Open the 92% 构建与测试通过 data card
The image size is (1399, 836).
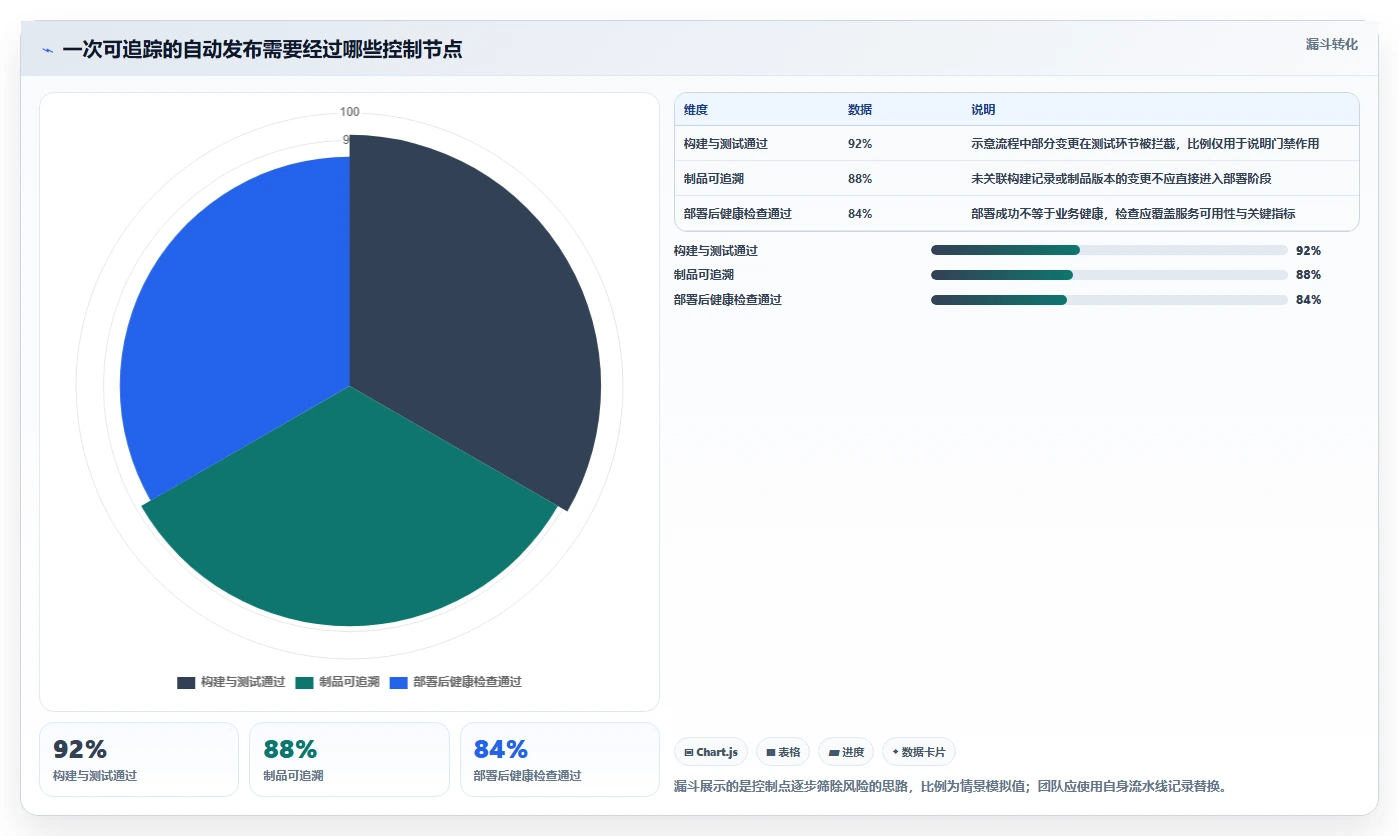pyautogui.click(x=139, y=760)
